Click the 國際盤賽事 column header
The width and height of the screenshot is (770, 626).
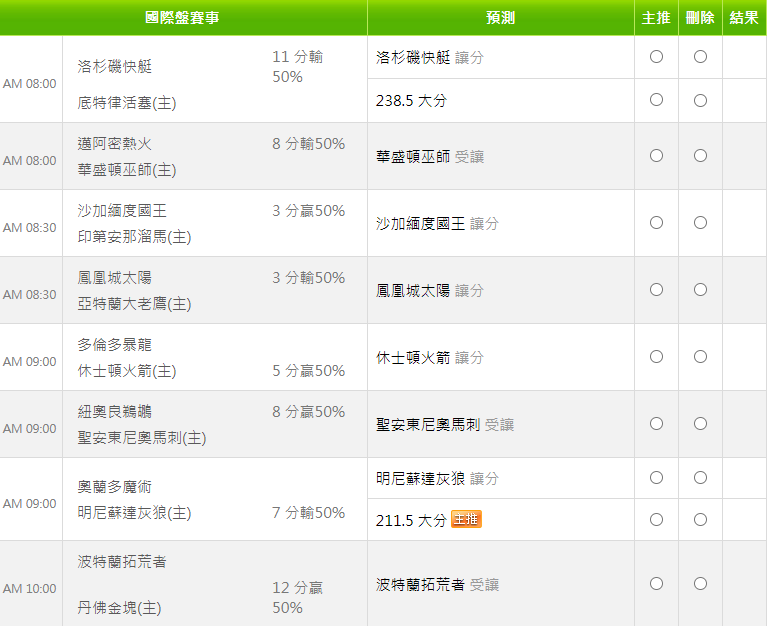tap(182, 18)
